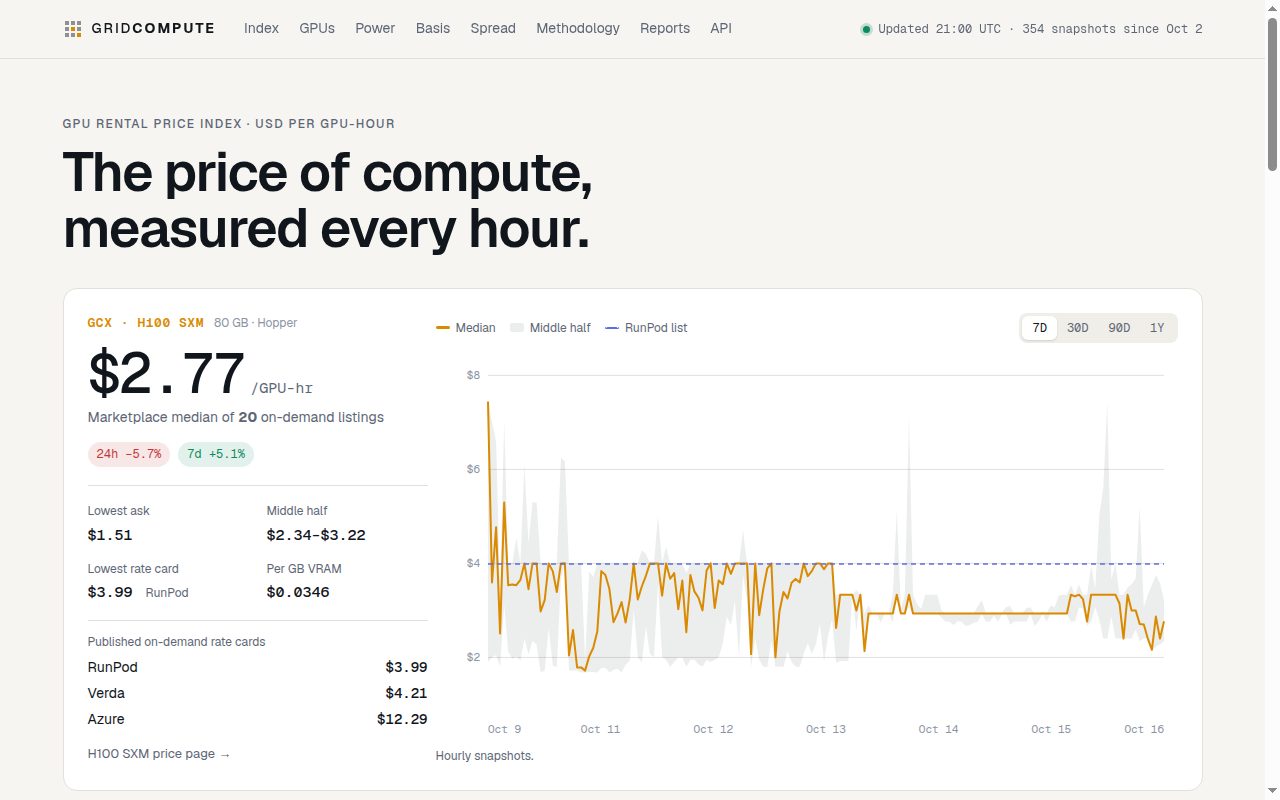Click the page's vertical scrollbar thumb
The image size is (1280, 800).
[1273, 92]
